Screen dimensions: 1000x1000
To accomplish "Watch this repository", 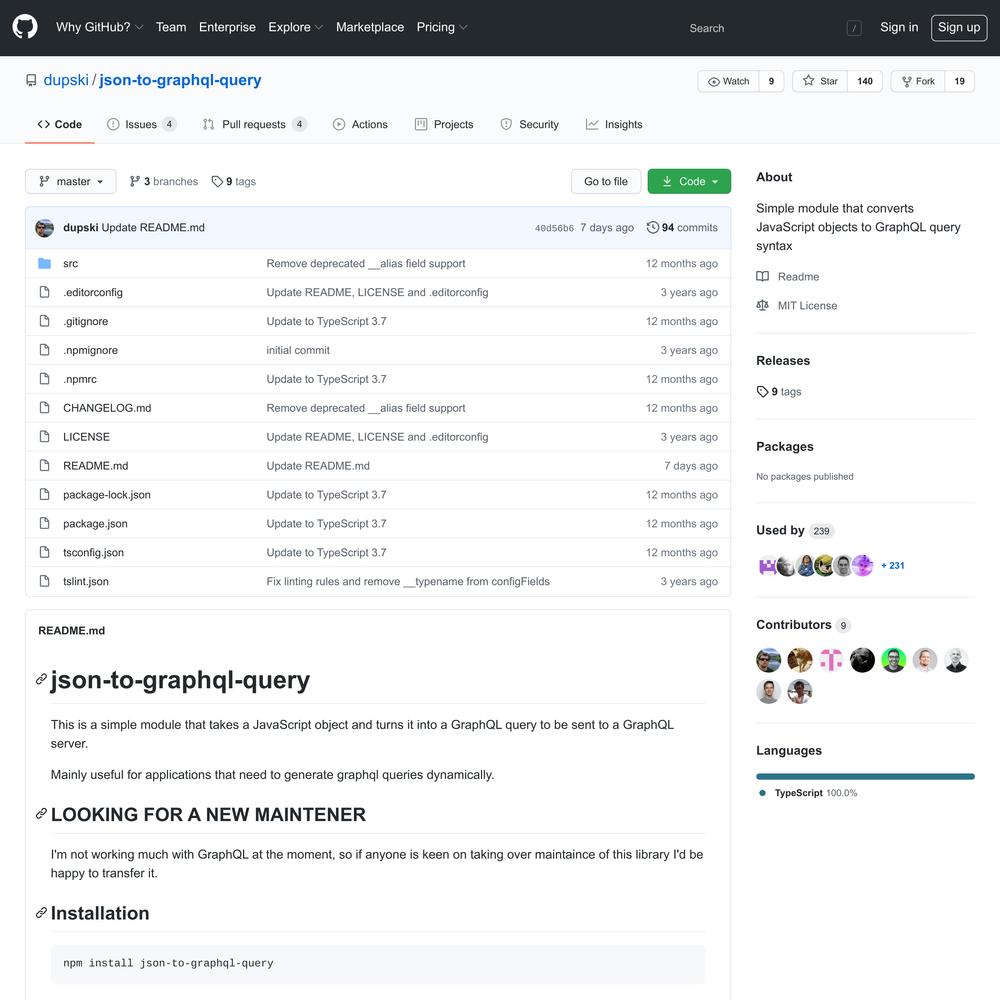I will click(728, 81).
